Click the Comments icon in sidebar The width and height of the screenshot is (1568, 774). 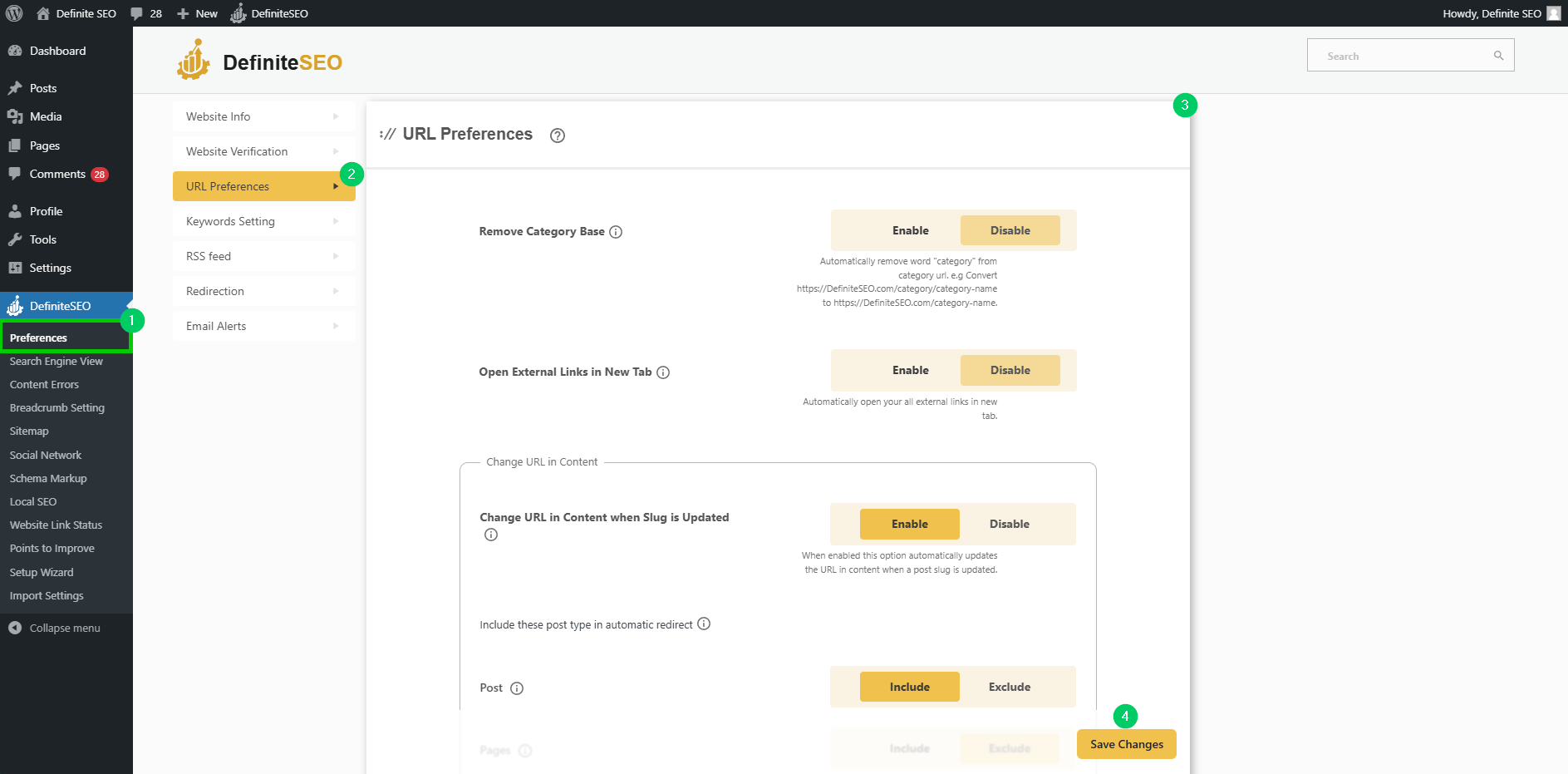click(15, 174)
